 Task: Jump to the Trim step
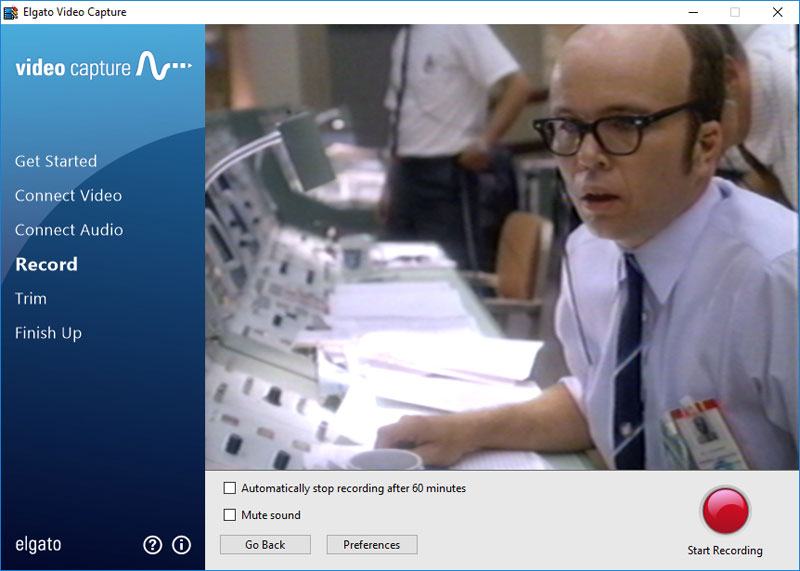tap(31, 299)
